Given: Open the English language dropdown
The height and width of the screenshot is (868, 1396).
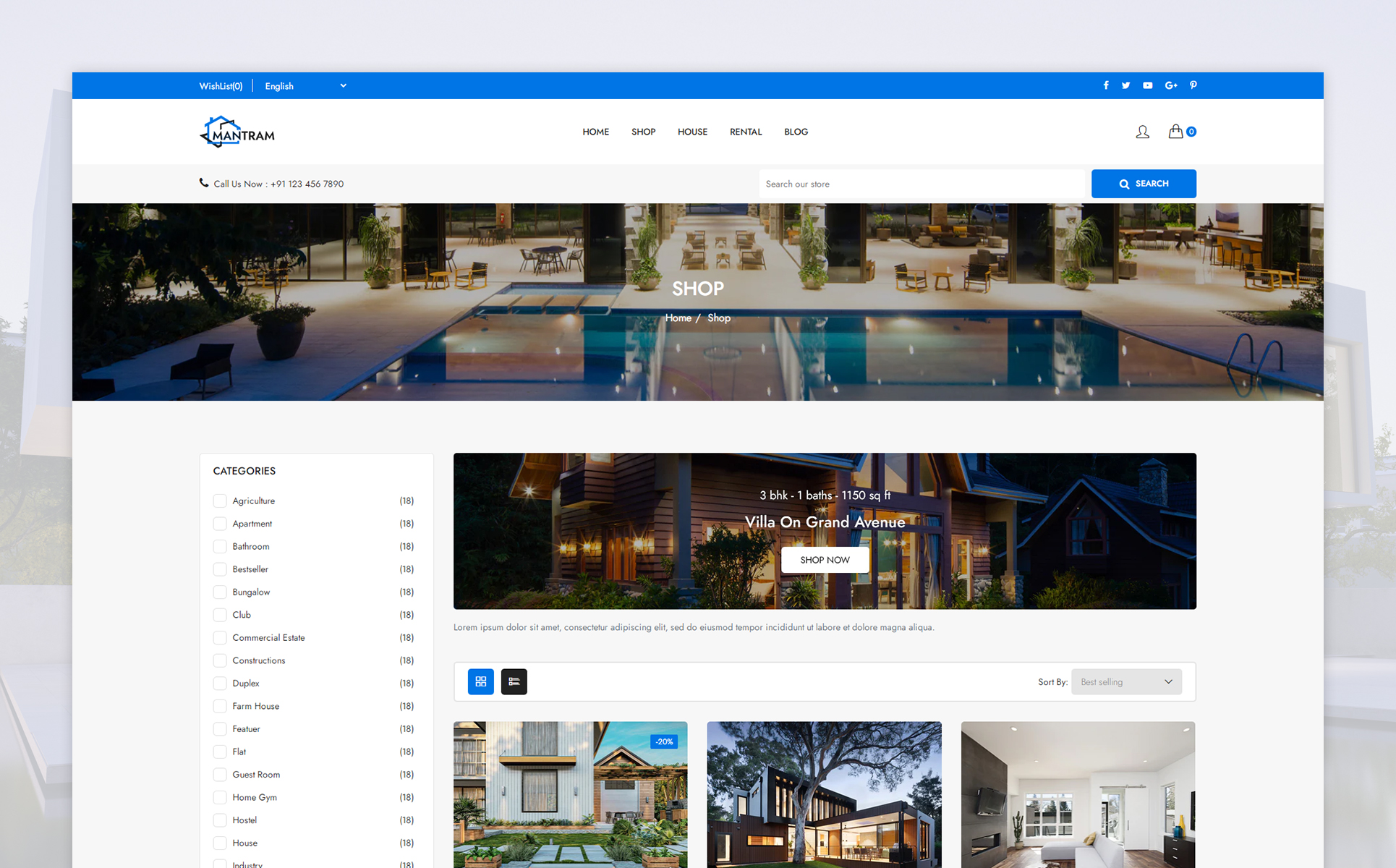Looking at the screenshot, I should tap(305, 86).
